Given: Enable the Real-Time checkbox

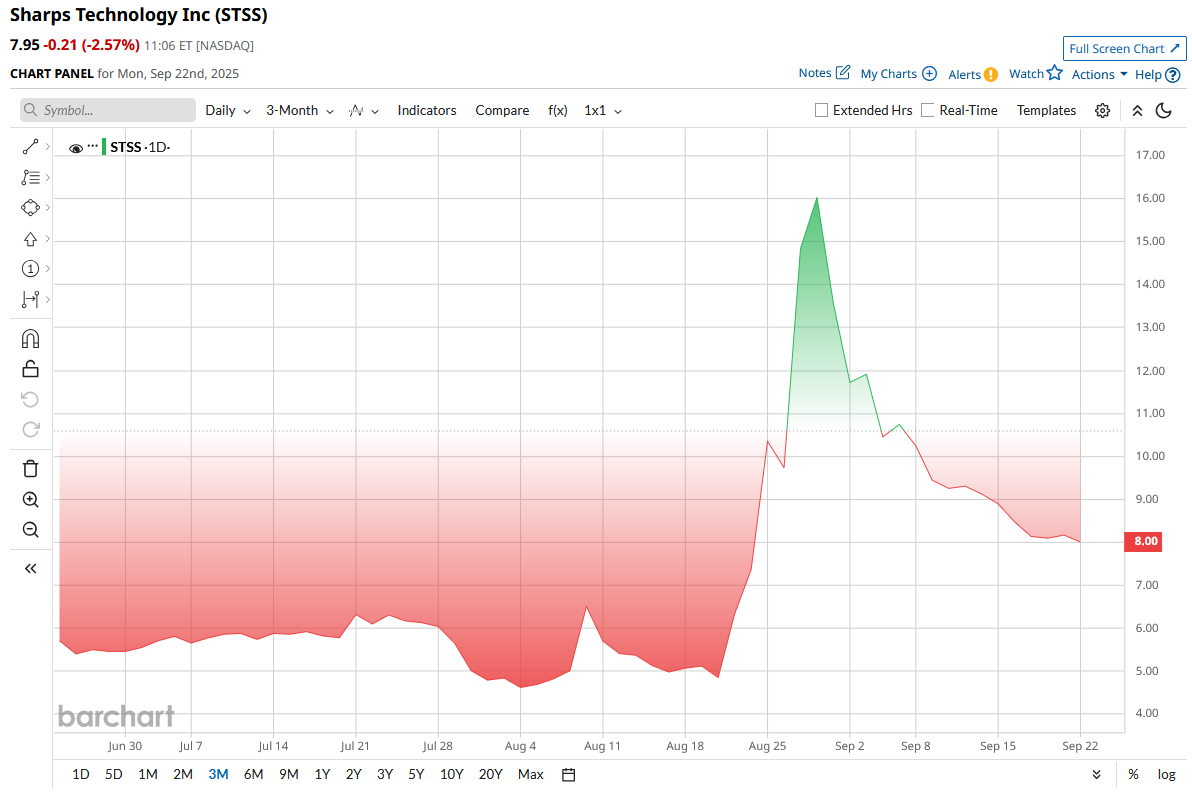Looking at the screenshot, I should [927, 110].
